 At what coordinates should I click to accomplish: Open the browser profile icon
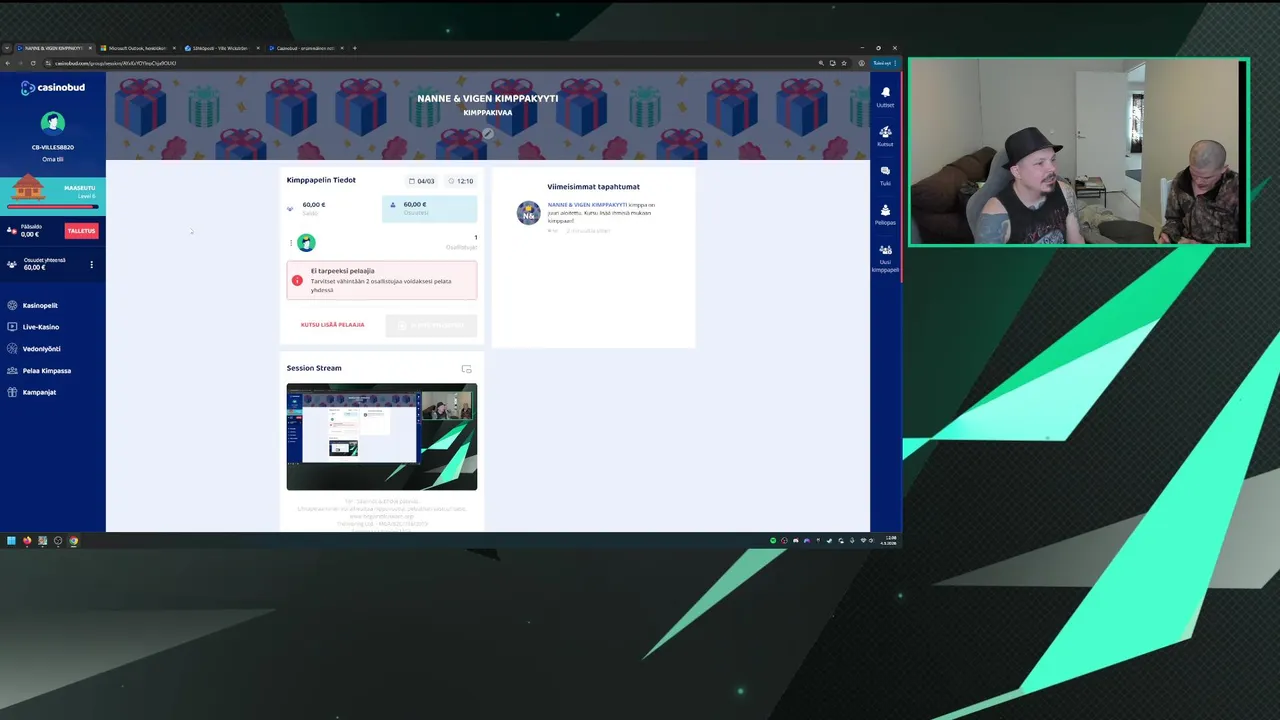(x=861, y=63)
